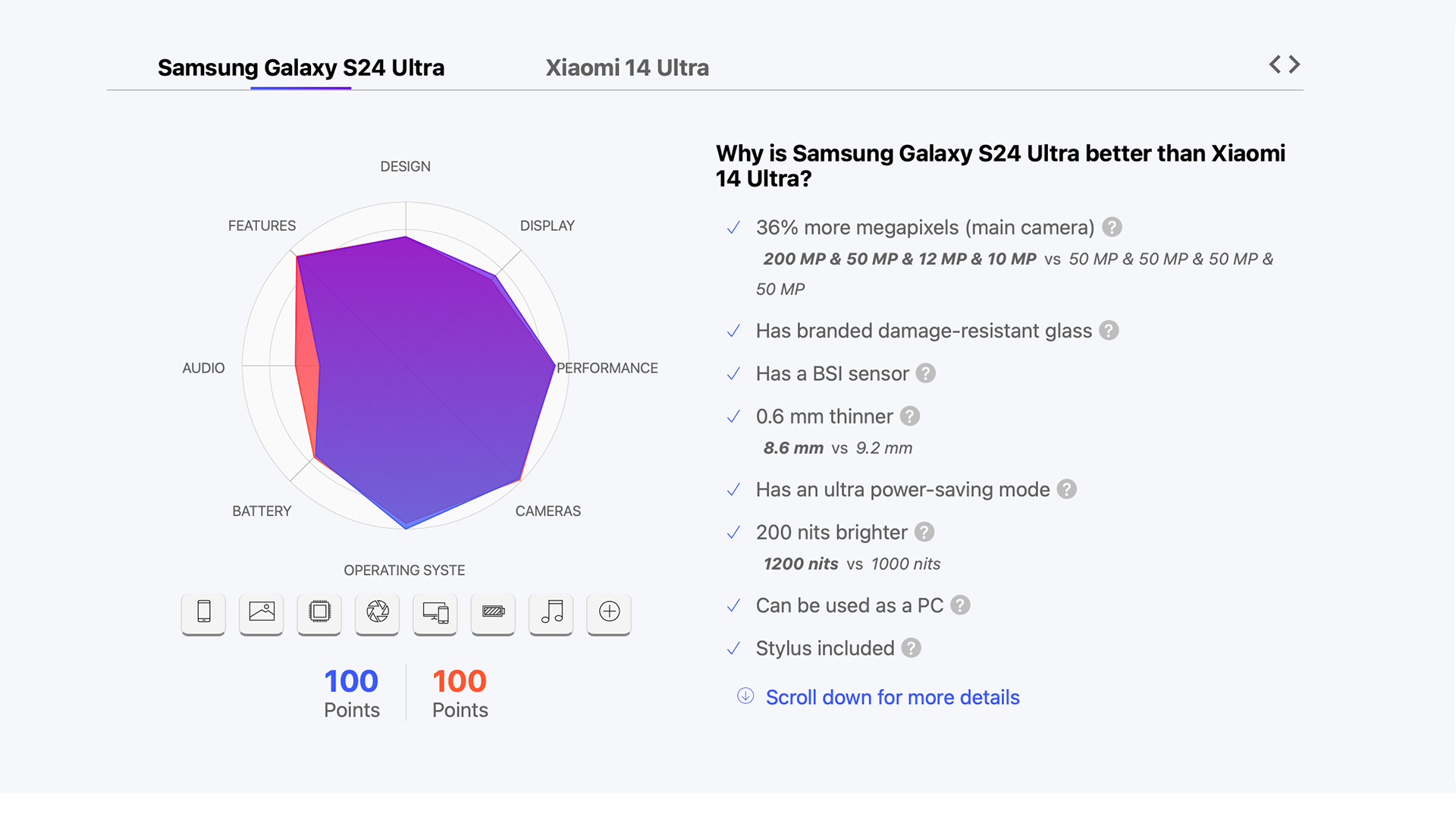This screenshot has height=814, width=1456.
Task: Show info on ultra power-saving mode
Action: (x=1066, y=489)
